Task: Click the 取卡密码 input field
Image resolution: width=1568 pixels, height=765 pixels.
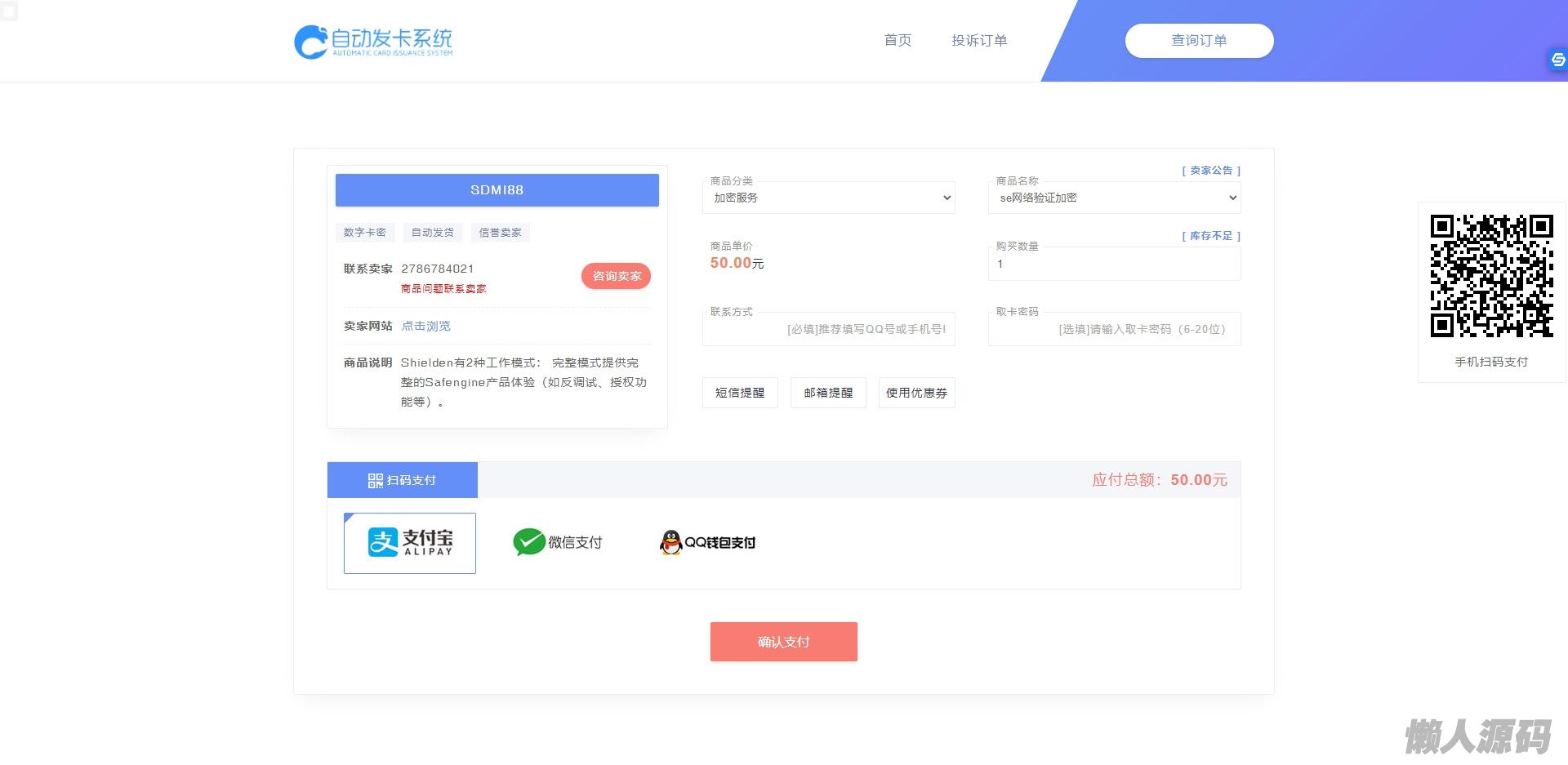Action: point(1114,329)
